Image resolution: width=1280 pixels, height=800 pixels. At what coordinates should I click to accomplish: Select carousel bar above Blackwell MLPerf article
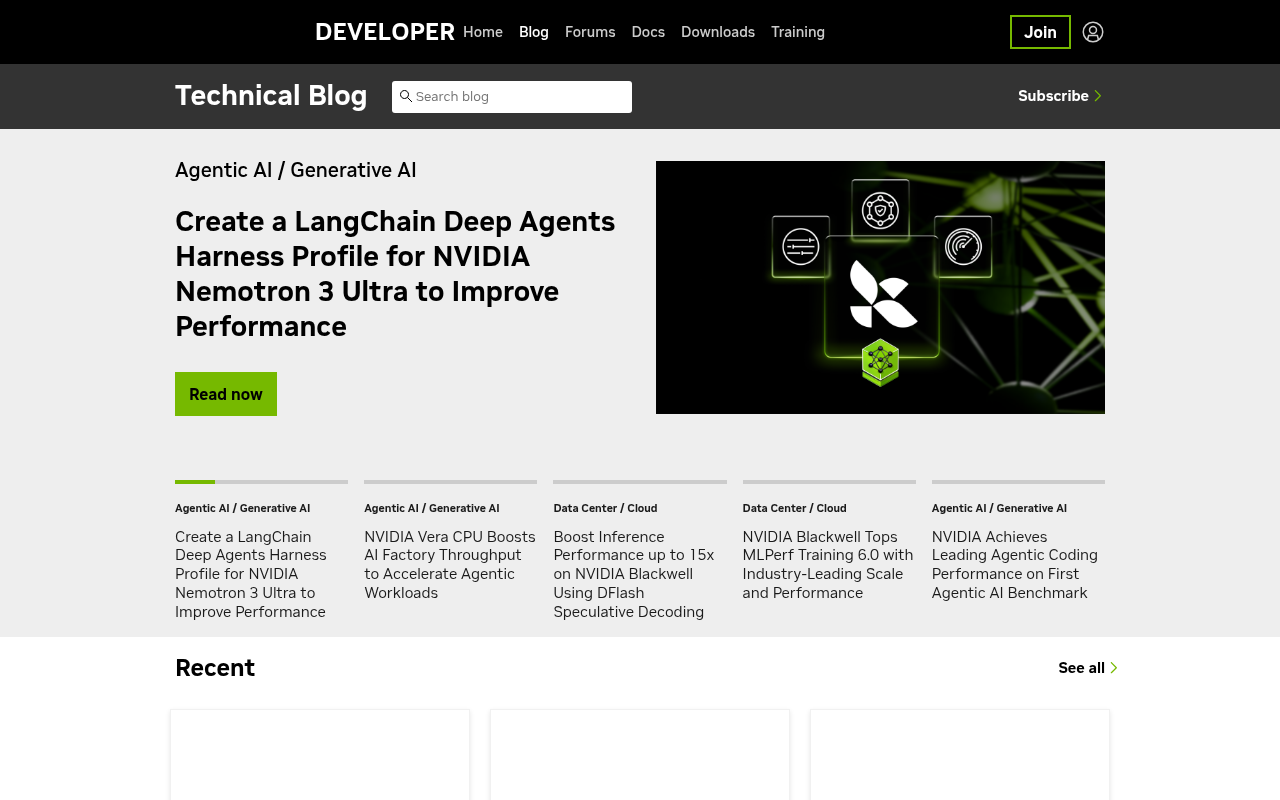click(x=829, y=482)
